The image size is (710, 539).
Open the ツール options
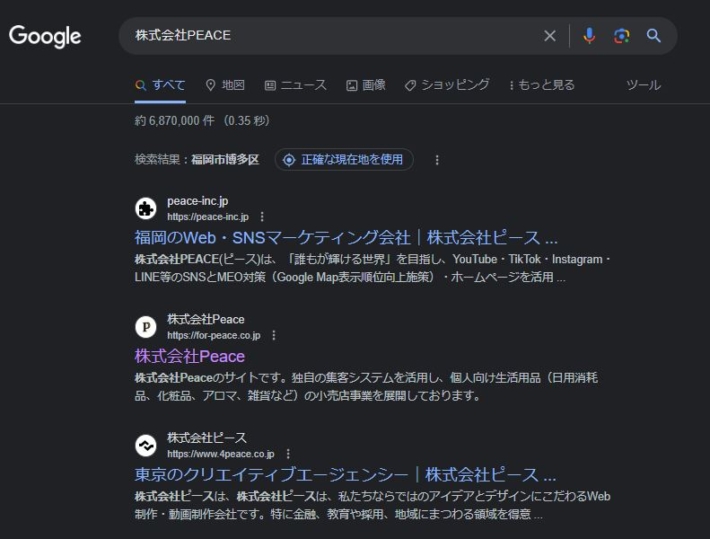point(643,85)
